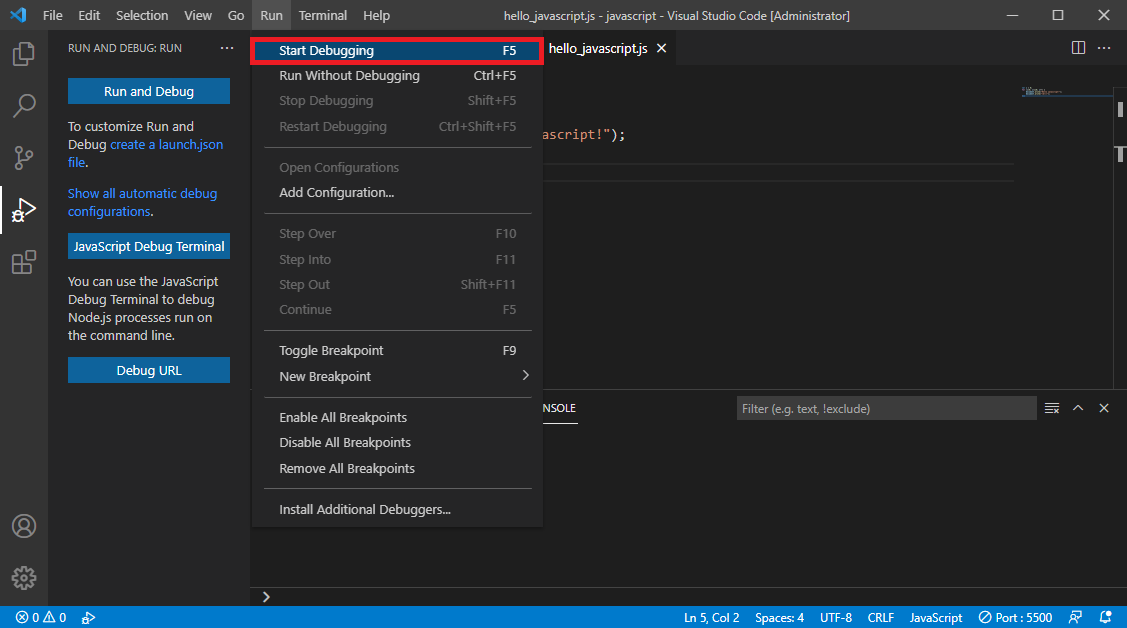Choose Enable All Breakpoints
Image resolution: width=1127 pixels, height=628 pixels.
(397, 417)
